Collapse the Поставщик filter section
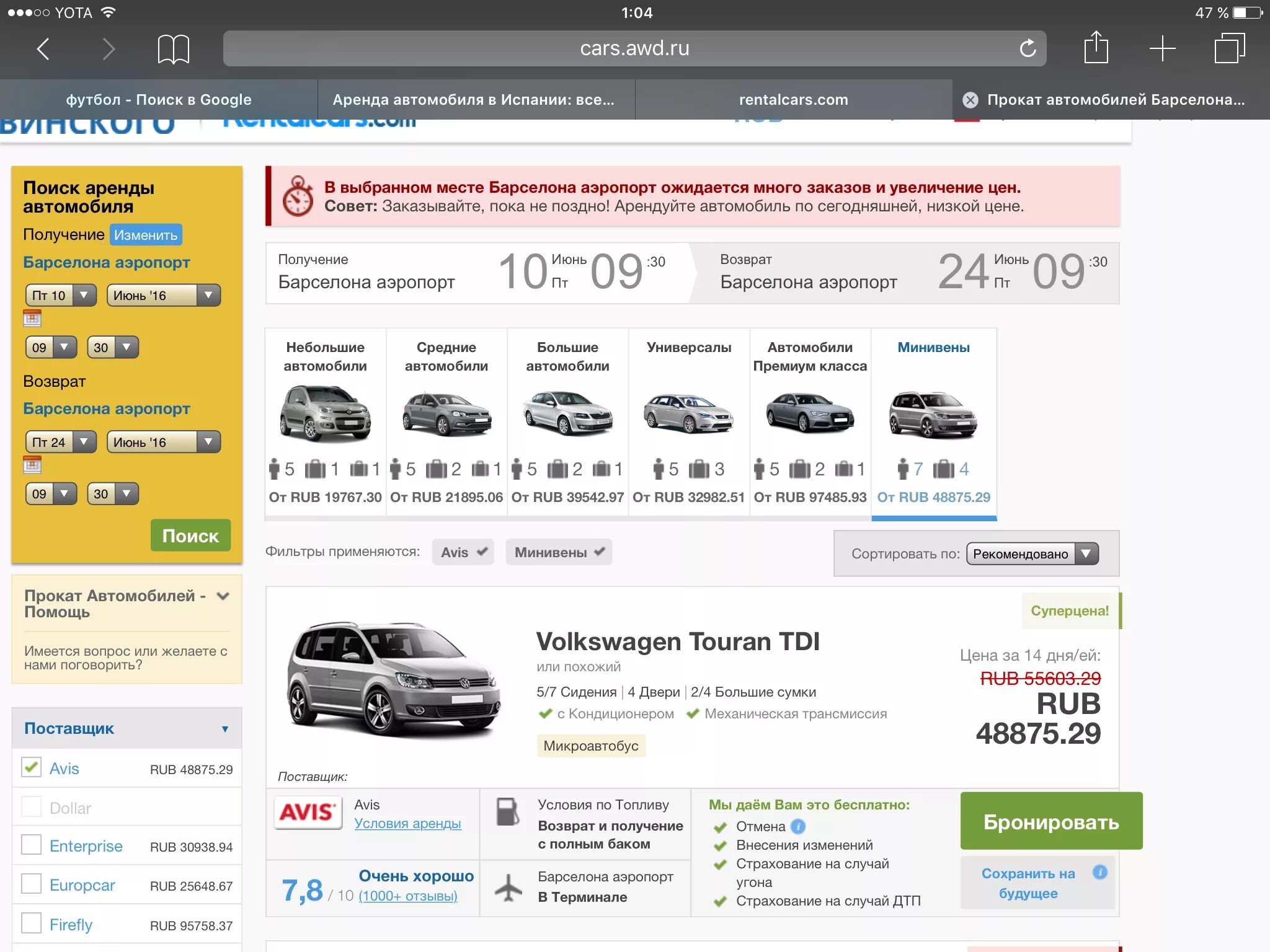 pos(127,728)
